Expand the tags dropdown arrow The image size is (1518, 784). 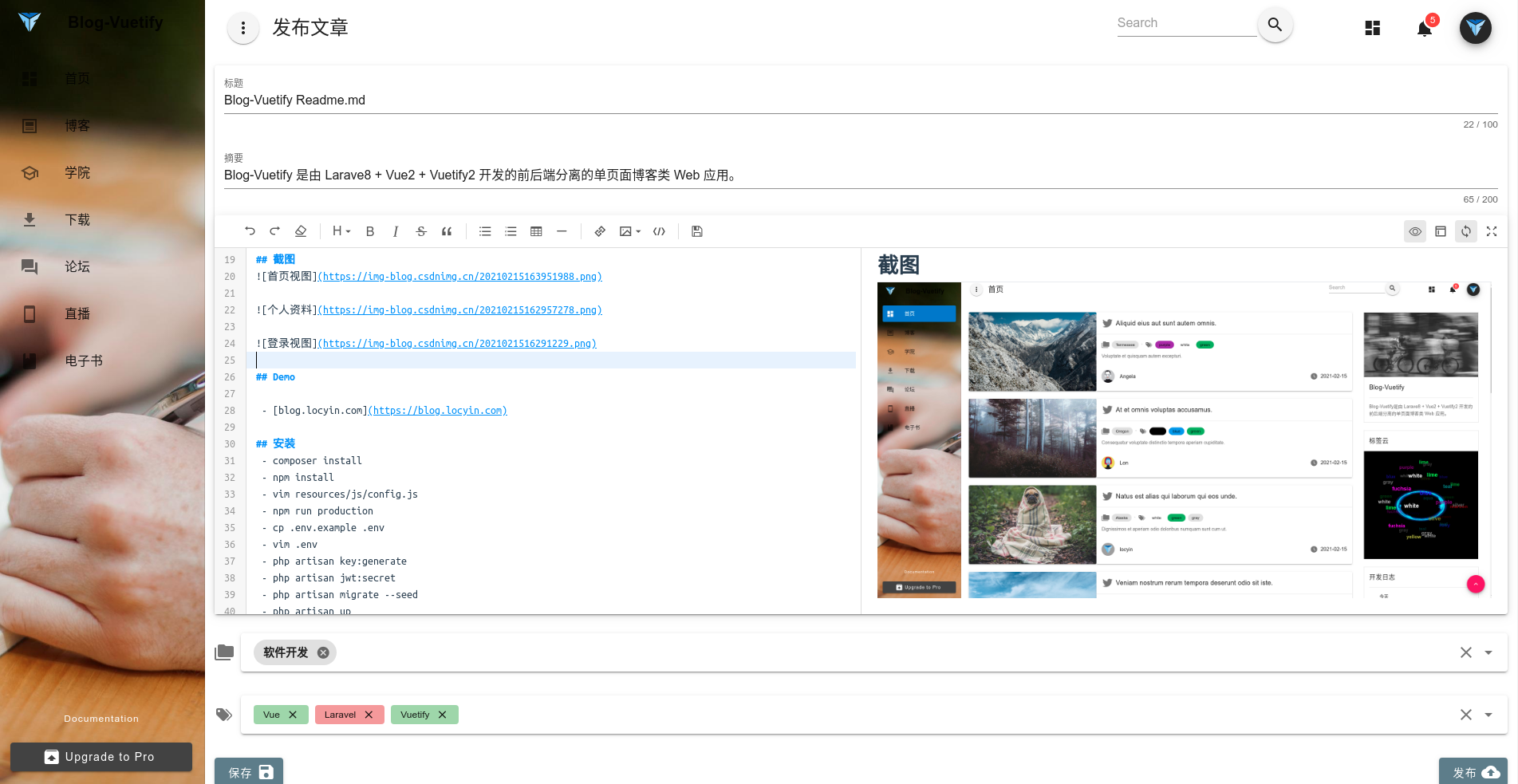(1488, 715)
